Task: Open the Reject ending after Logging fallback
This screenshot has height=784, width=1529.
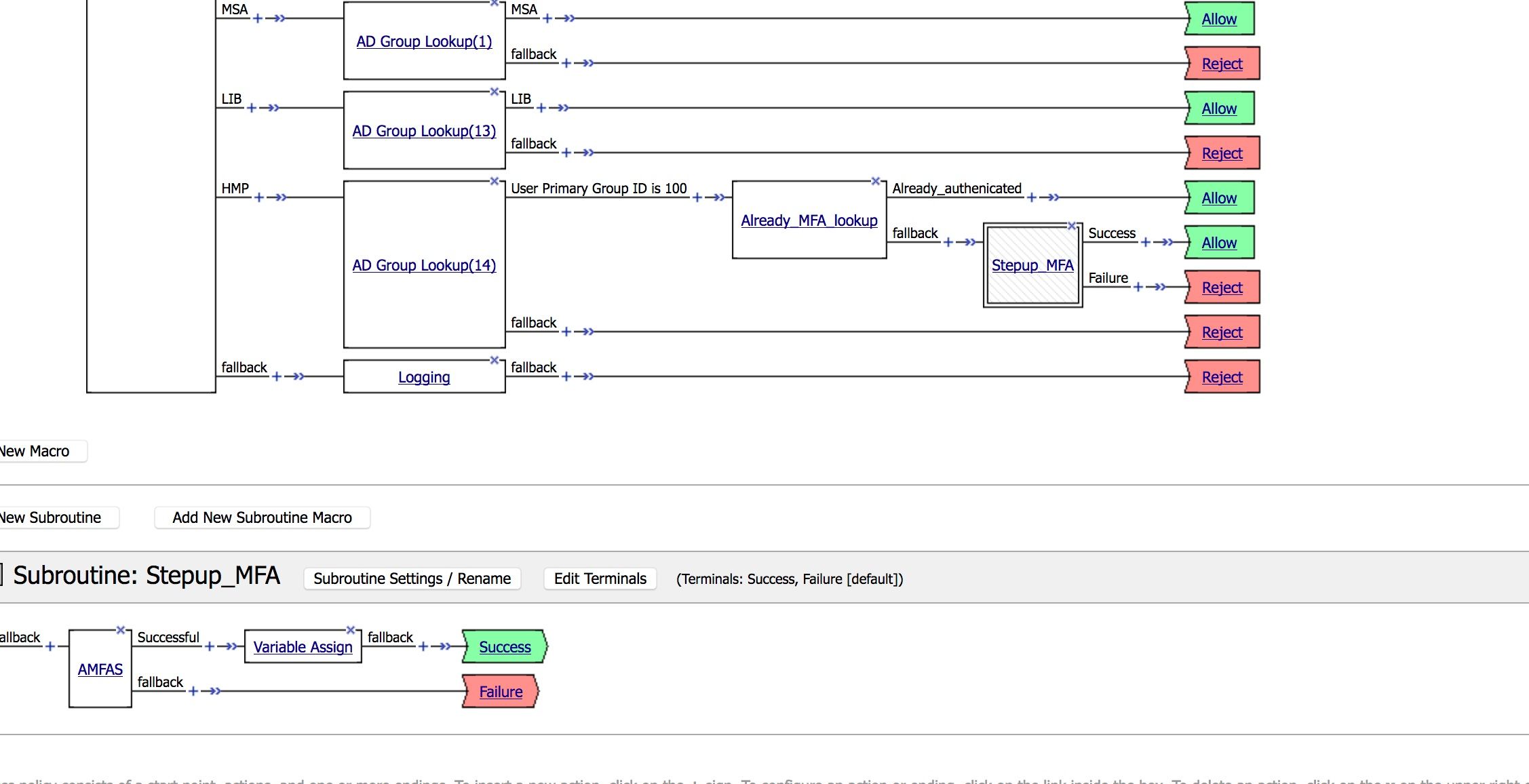Action: [x=1222, y=377]
